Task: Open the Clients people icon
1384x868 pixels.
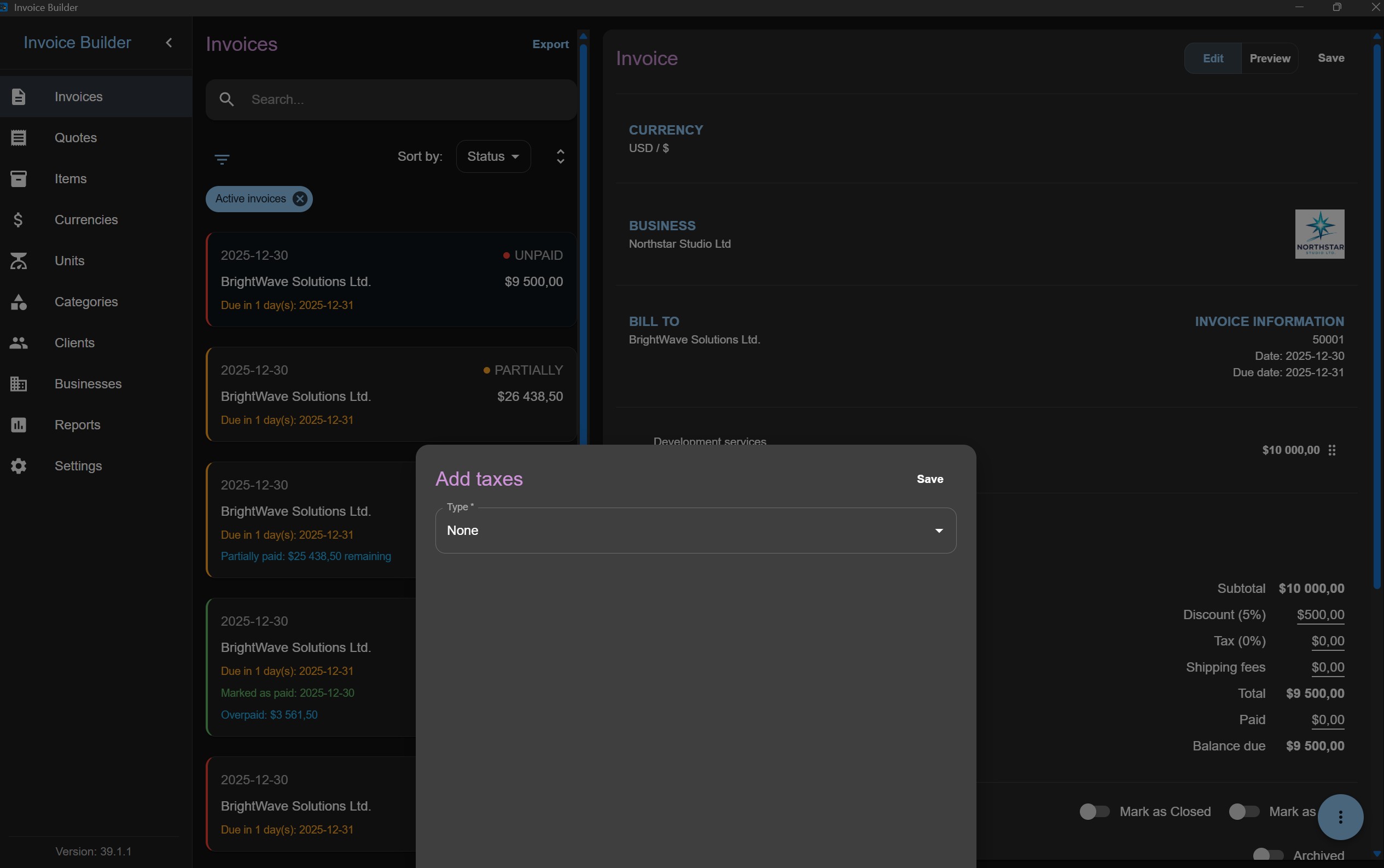Action: click(x=19, y=343)
